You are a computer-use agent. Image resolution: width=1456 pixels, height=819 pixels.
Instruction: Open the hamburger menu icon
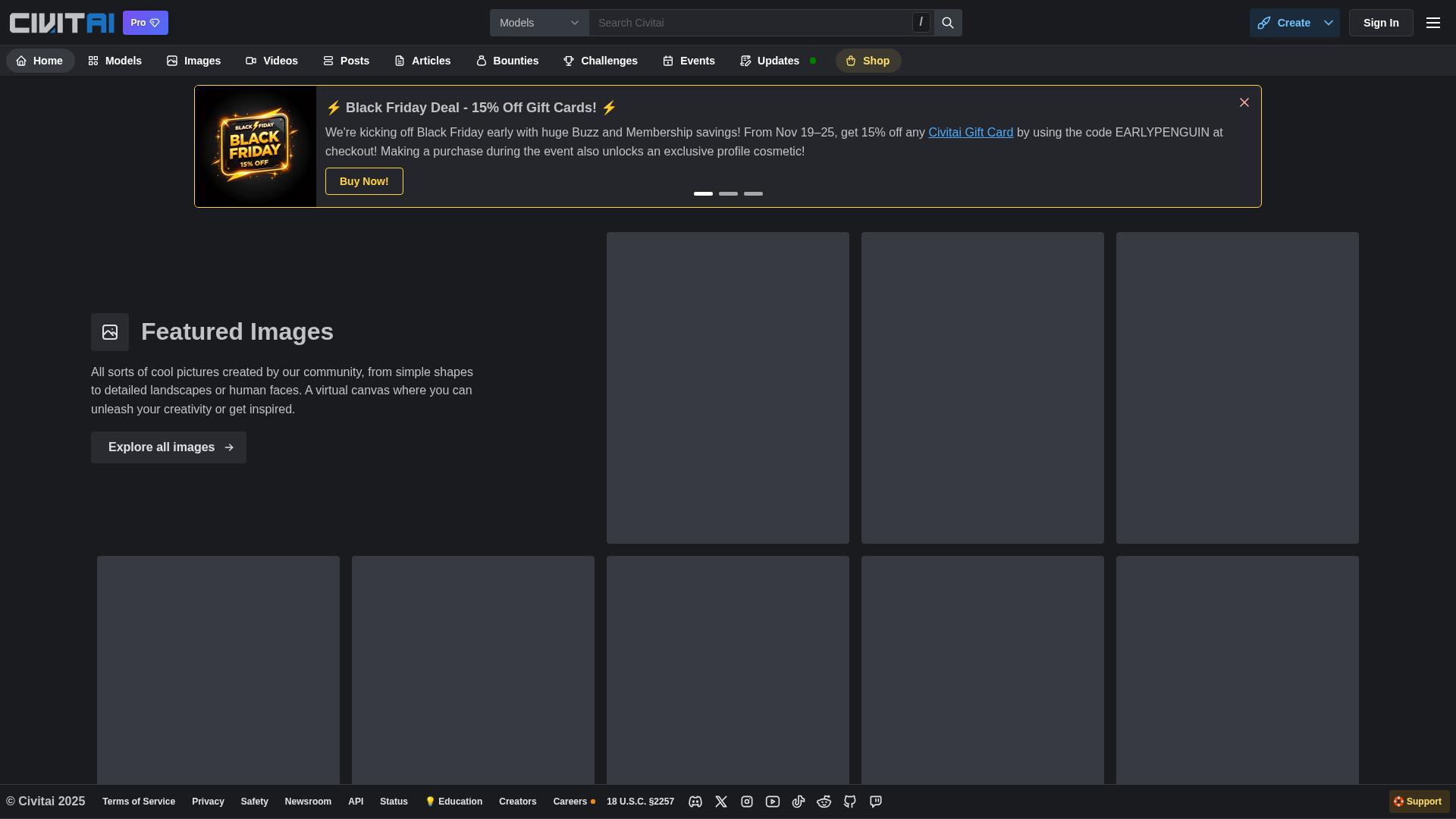pos(1433,23)
